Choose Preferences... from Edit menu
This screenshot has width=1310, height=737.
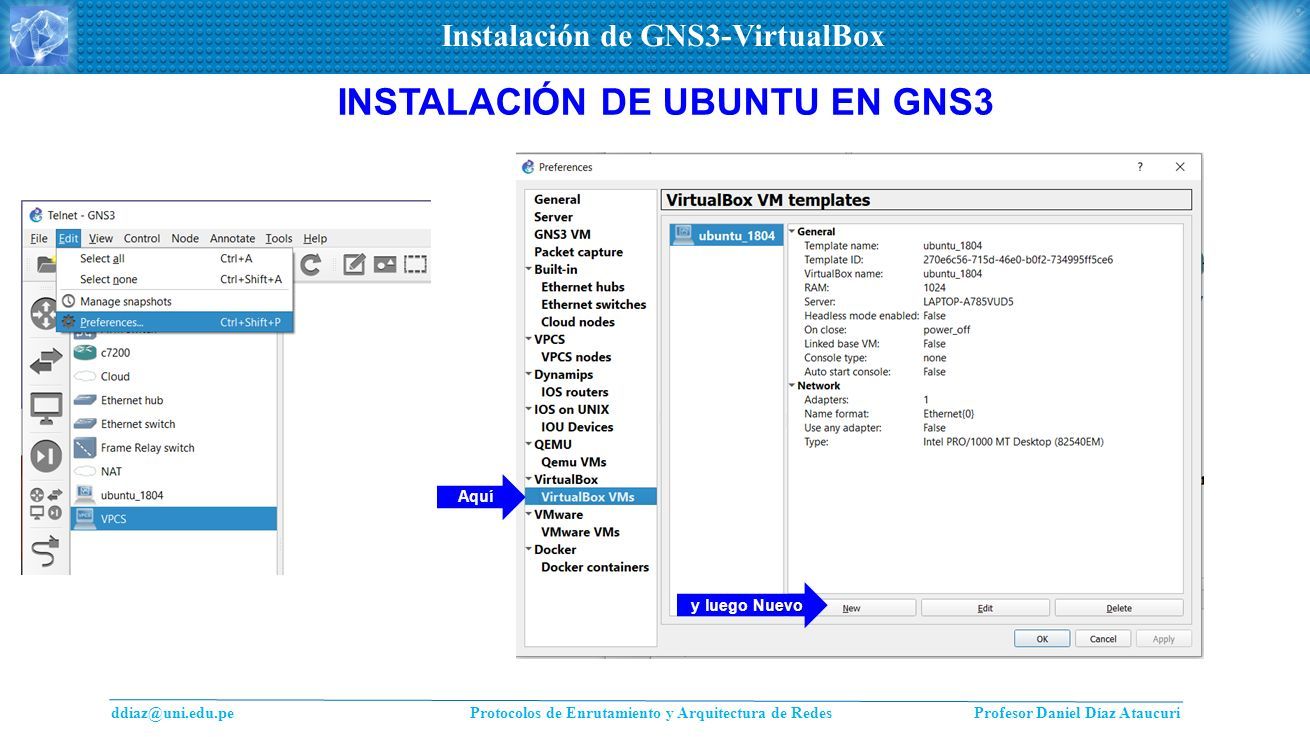pyautogui.click(x=174, y=322)
